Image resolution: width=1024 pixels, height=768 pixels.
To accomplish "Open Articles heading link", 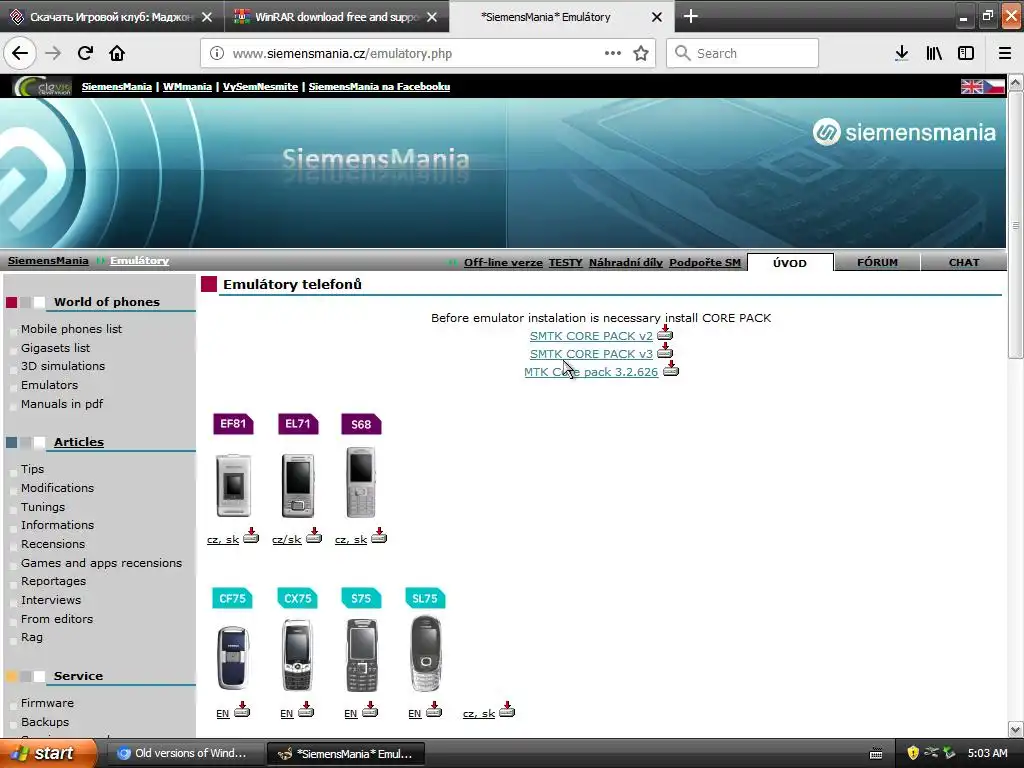I will coord(79,442).
